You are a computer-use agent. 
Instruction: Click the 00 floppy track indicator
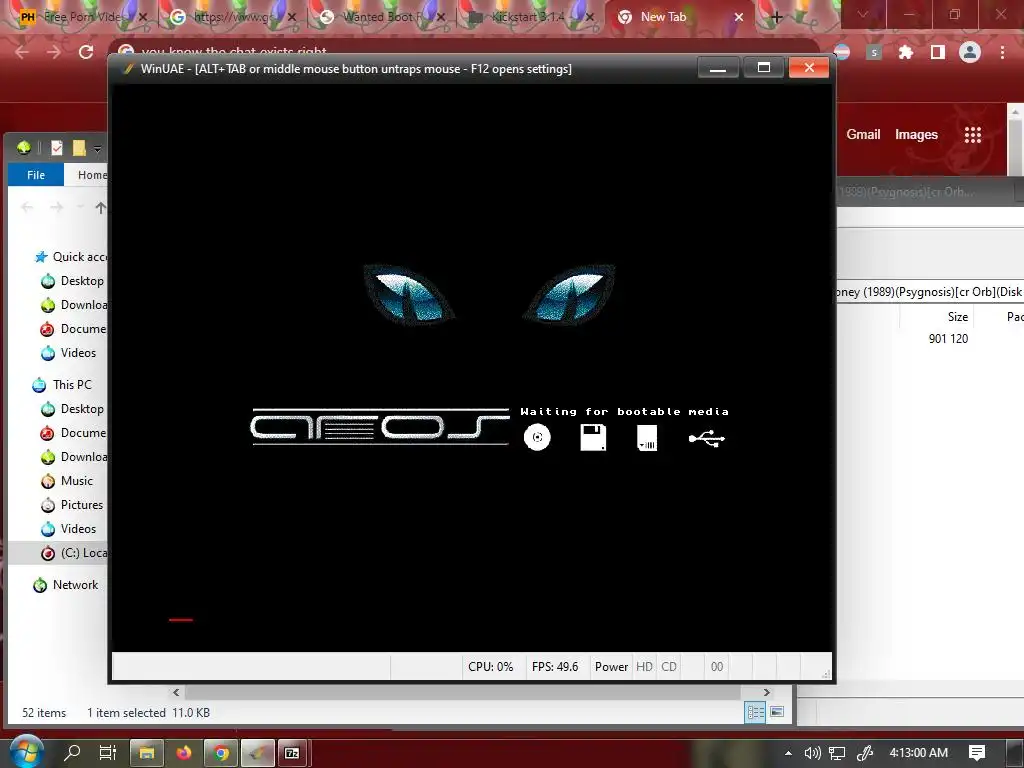pos(716,667)
